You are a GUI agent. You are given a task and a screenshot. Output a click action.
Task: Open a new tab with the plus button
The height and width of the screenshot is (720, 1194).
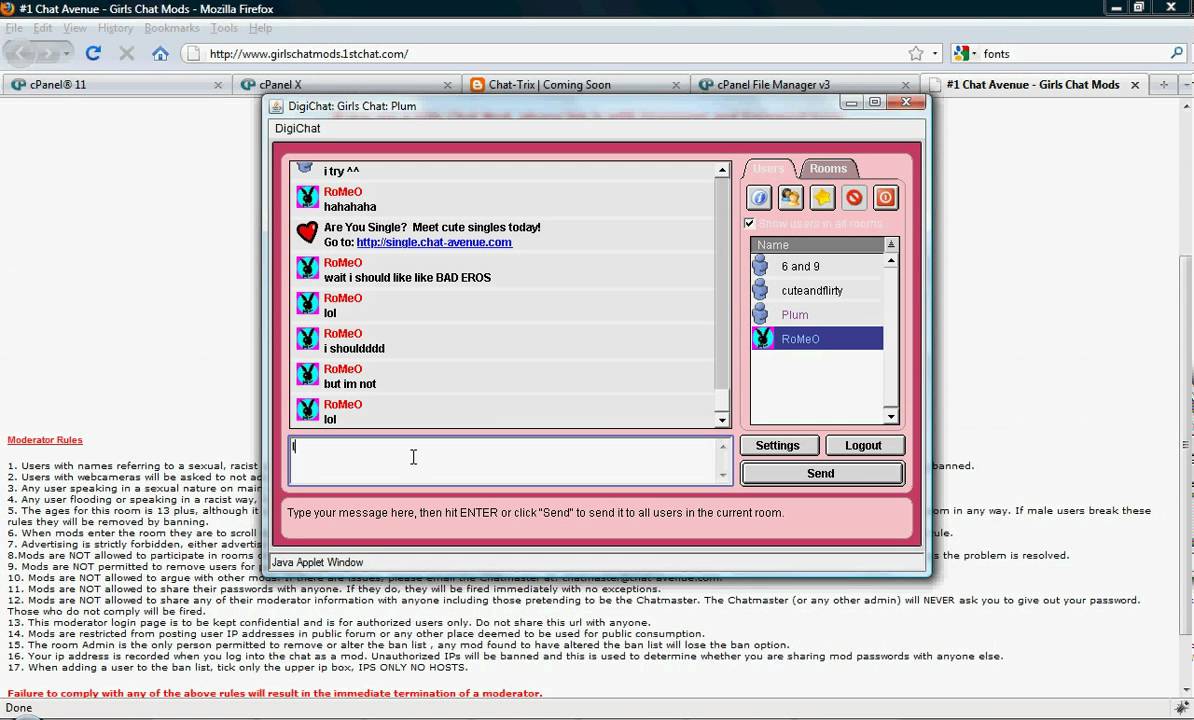pyautogui.click(x=1164, y=84)
